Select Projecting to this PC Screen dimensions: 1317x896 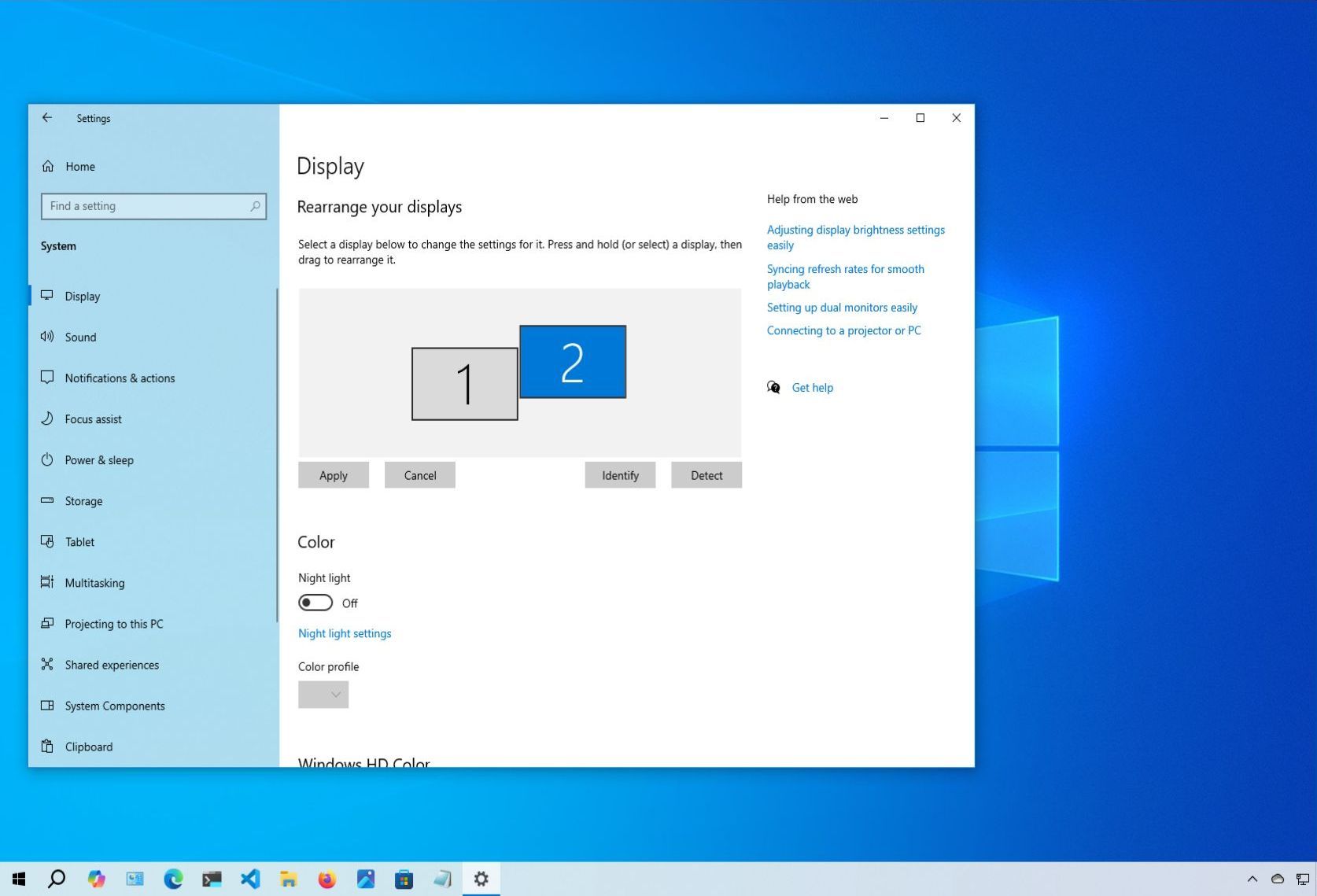pyautogui.click(x=48, y=624)
